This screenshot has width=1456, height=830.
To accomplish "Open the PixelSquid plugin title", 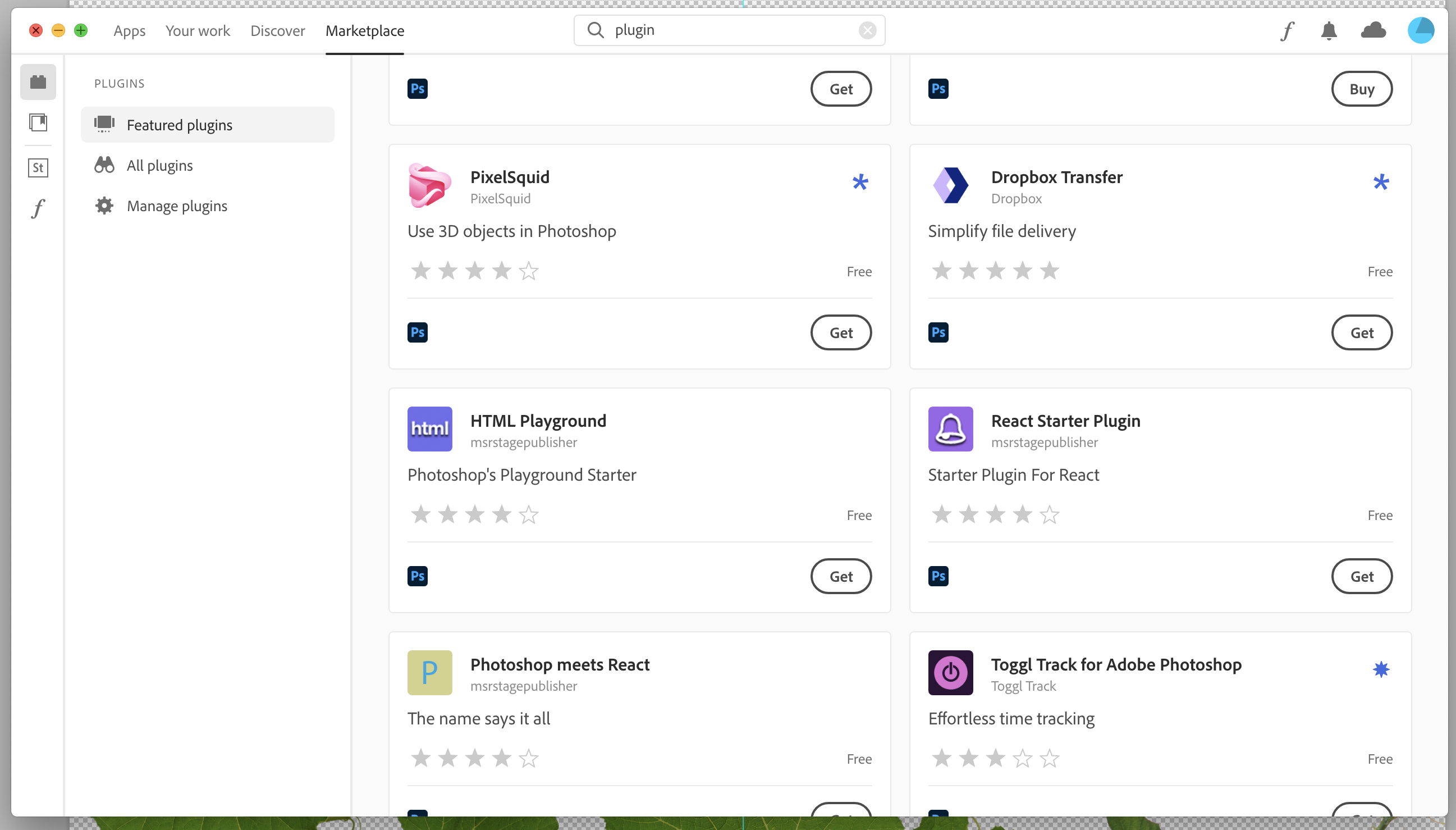I will 510,177.
